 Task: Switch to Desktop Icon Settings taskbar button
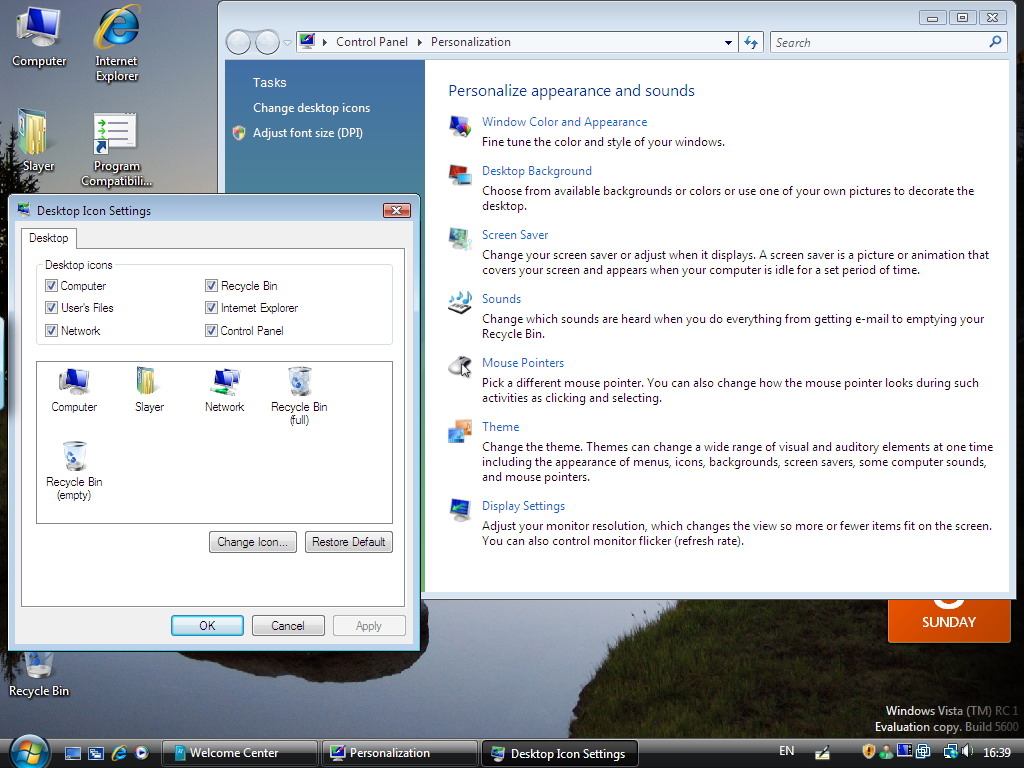tap(559, 754)
